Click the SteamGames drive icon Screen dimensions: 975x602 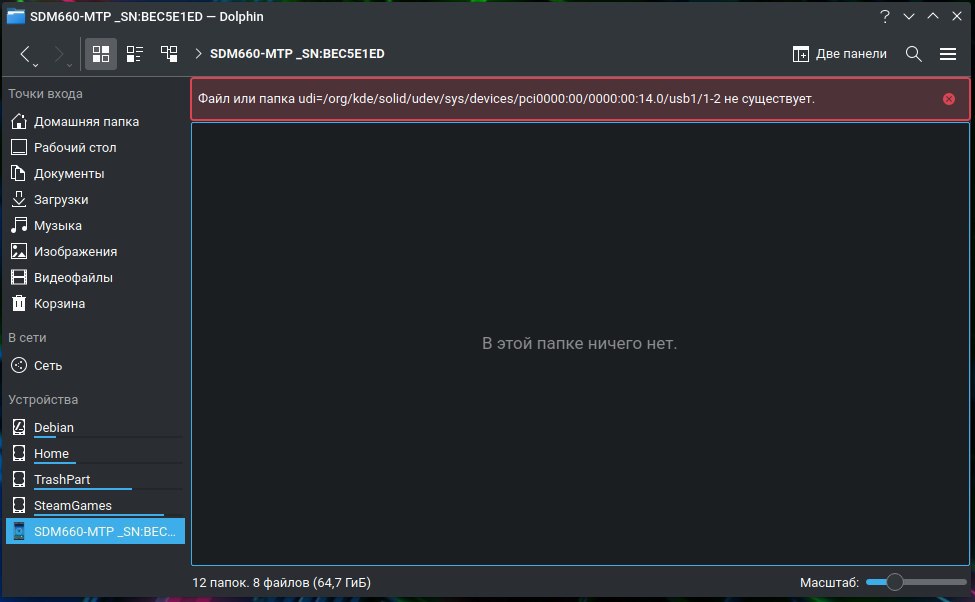[19, 506]
